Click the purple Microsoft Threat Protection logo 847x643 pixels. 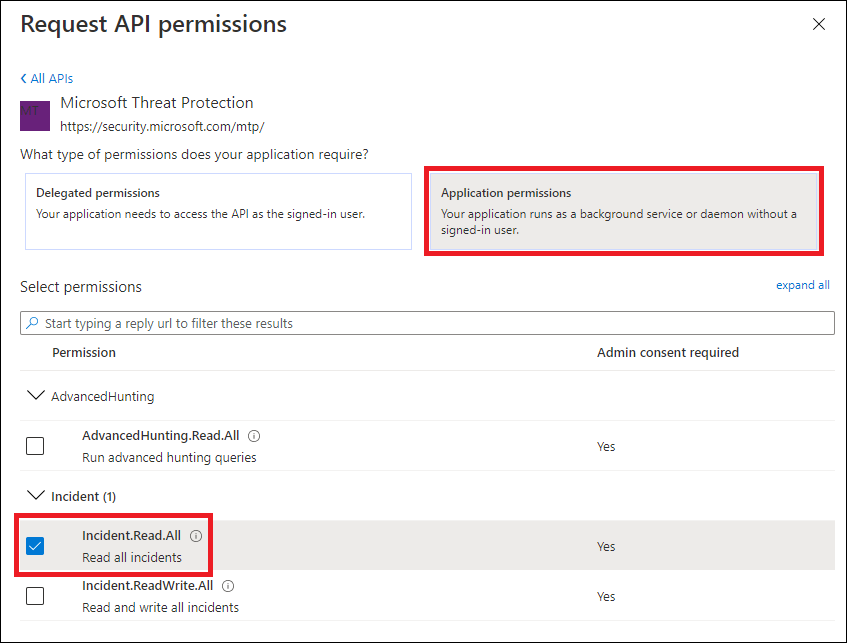[x=35, y=116]
